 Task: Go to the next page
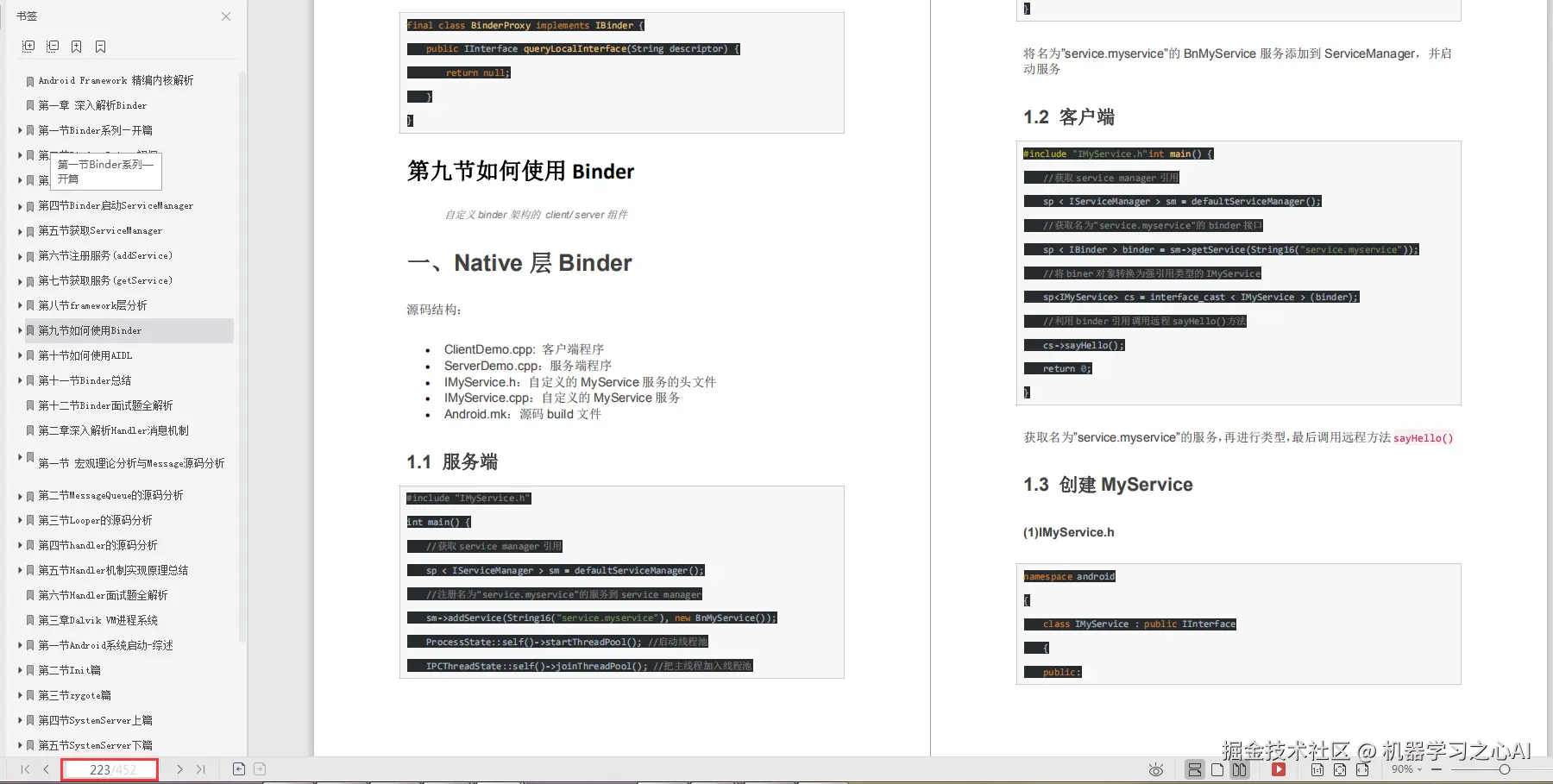point(179,769)
